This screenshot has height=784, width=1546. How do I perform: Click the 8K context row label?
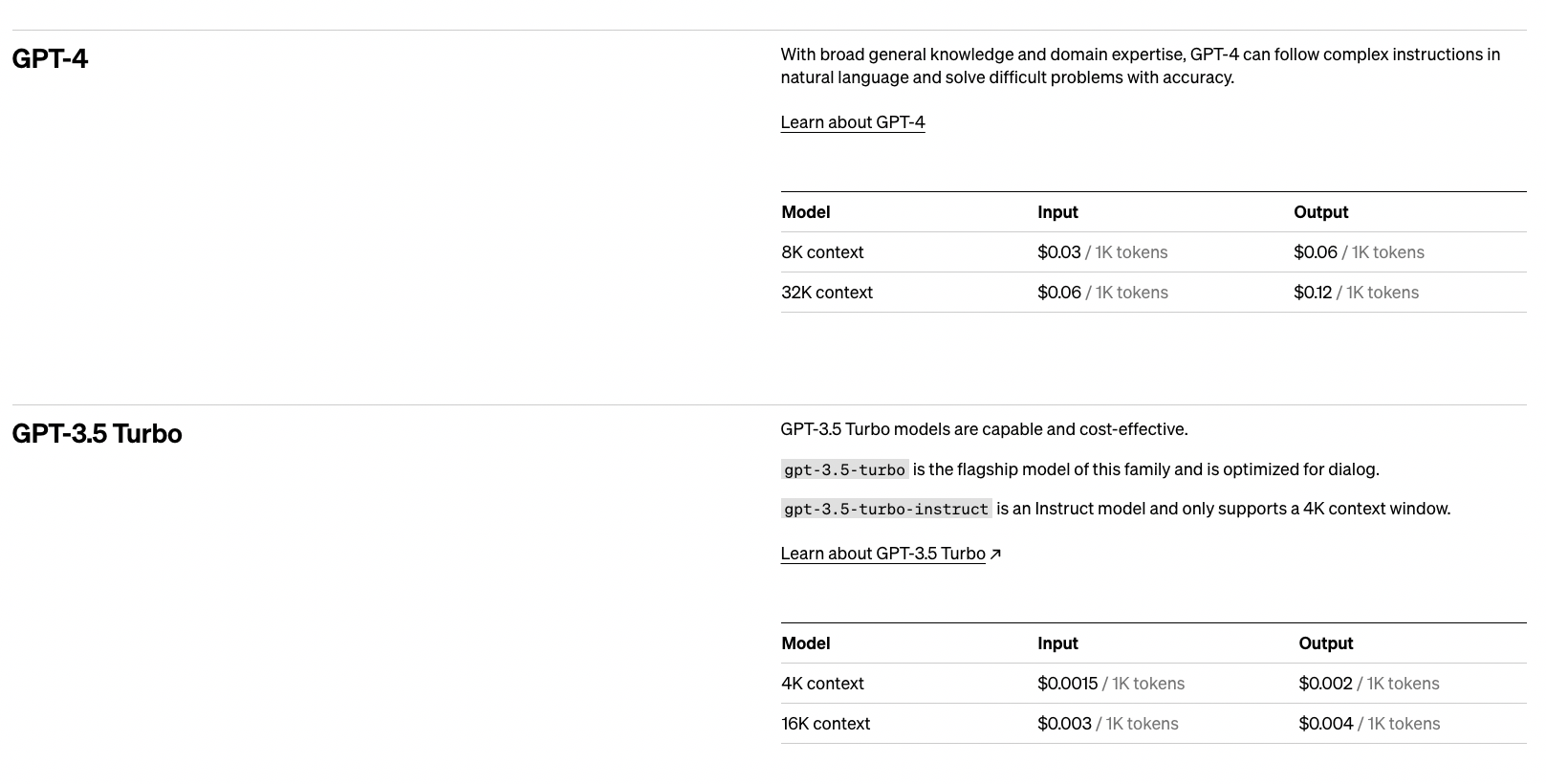822,252
